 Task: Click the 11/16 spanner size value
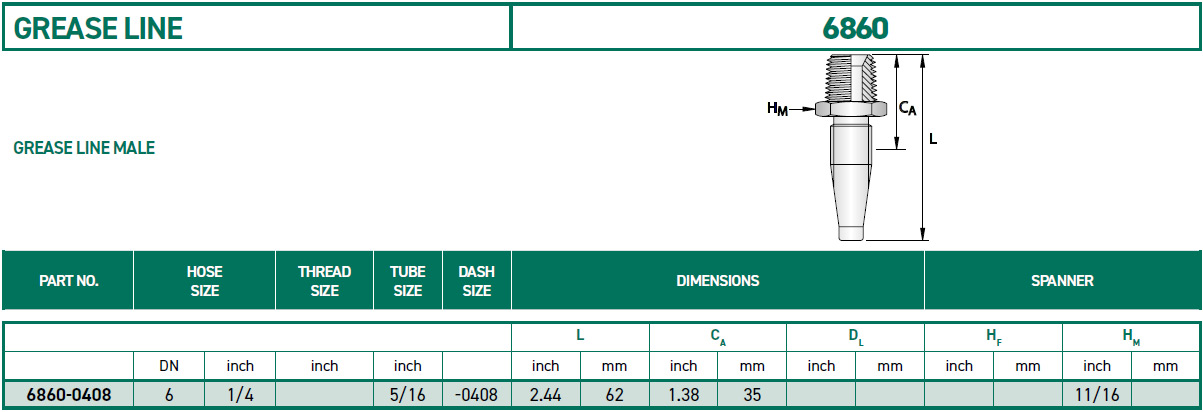coord(1097,395)
